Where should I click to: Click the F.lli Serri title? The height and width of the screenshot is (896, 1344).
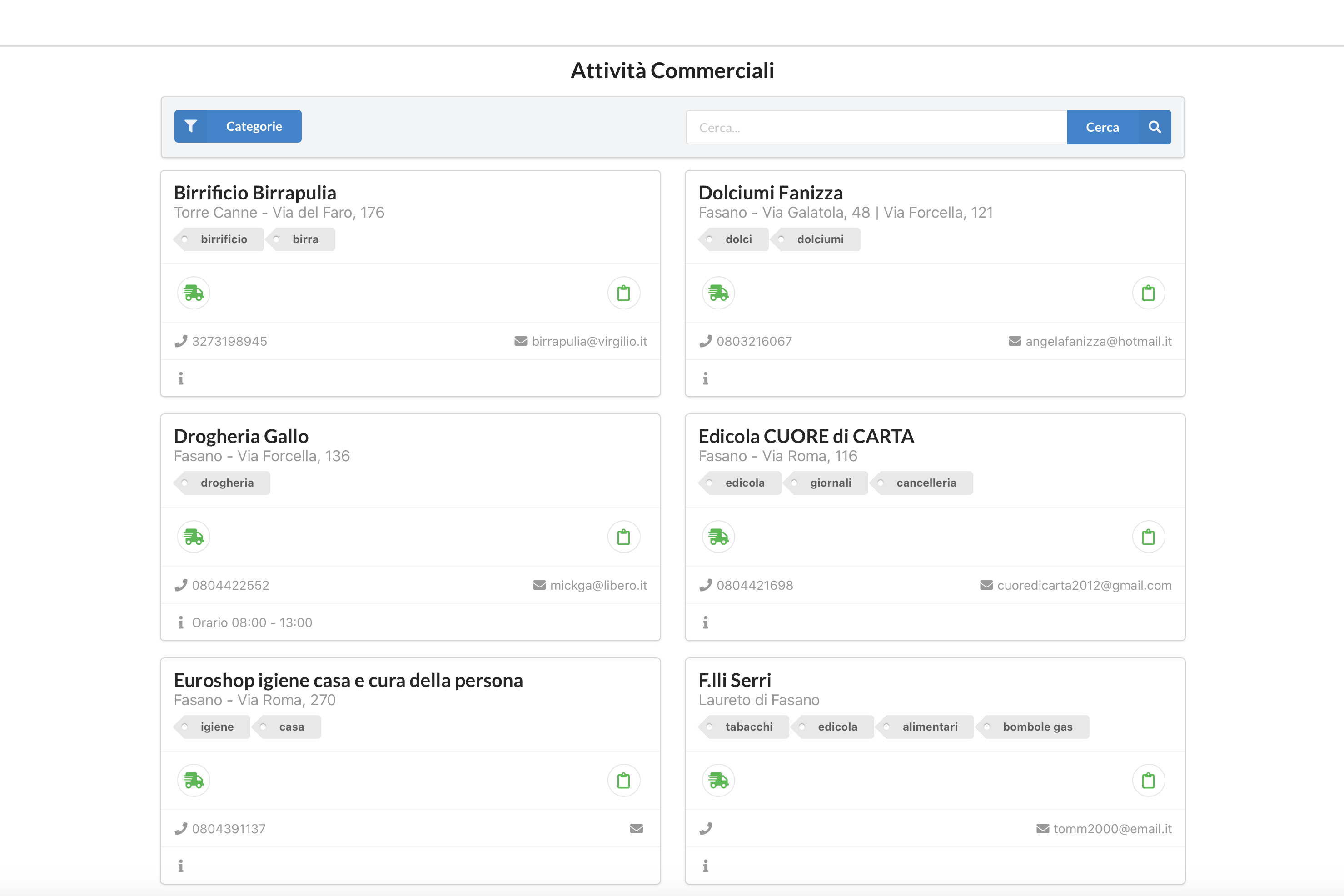735,681
